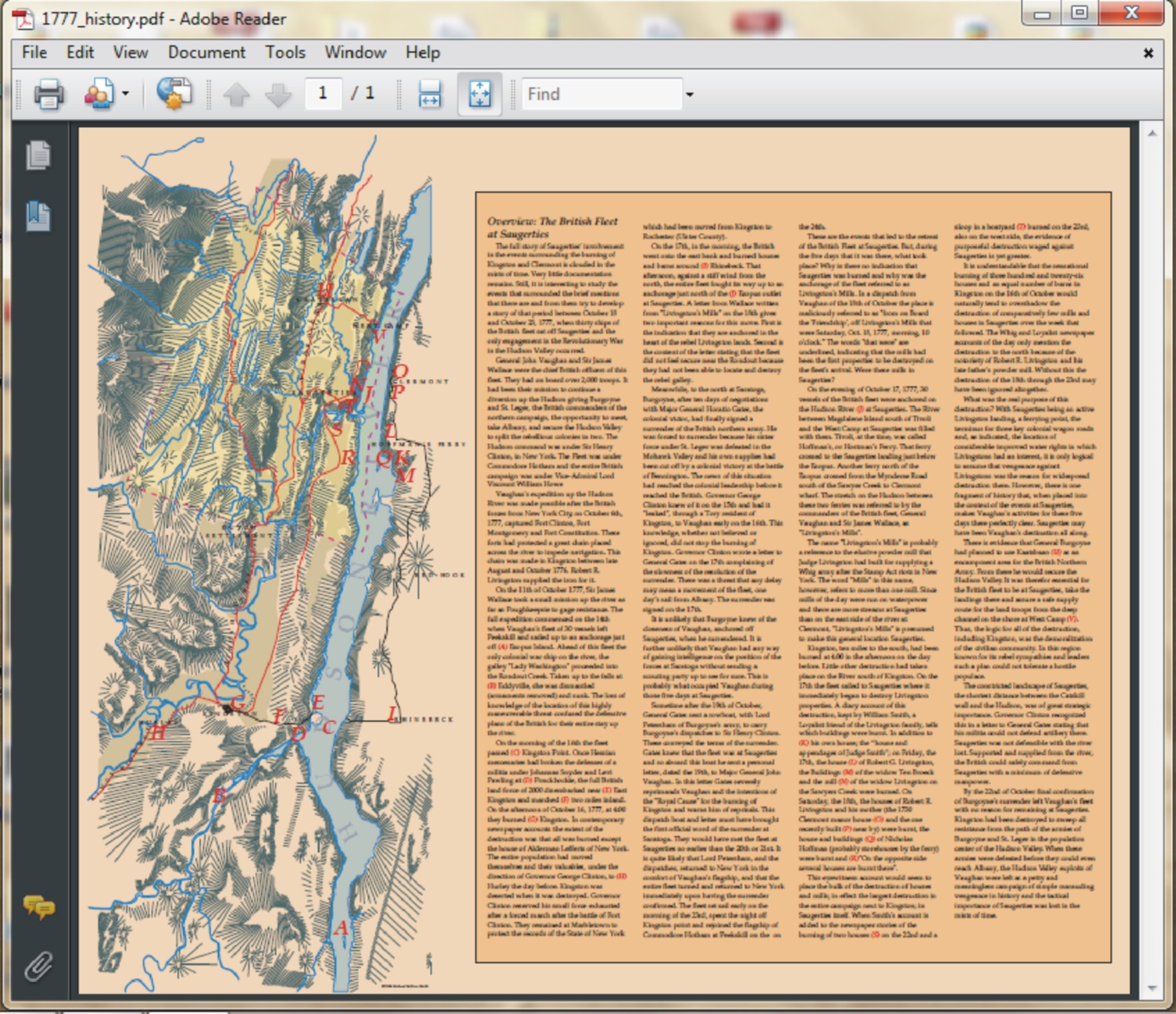The image size is (1176, 1014).
Task: Open the web conference globe icon
Action: coord(174,94)
